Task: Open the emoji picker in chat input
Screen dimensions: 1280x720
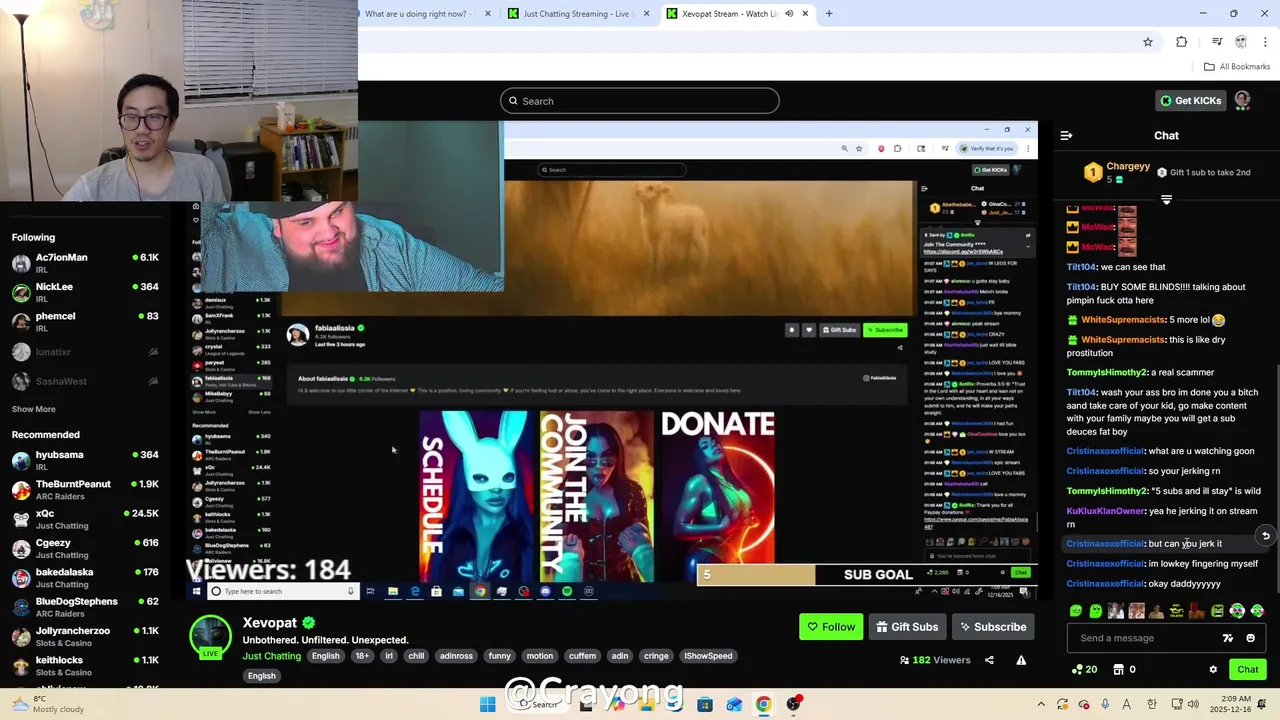Action: click(1250, 638)
